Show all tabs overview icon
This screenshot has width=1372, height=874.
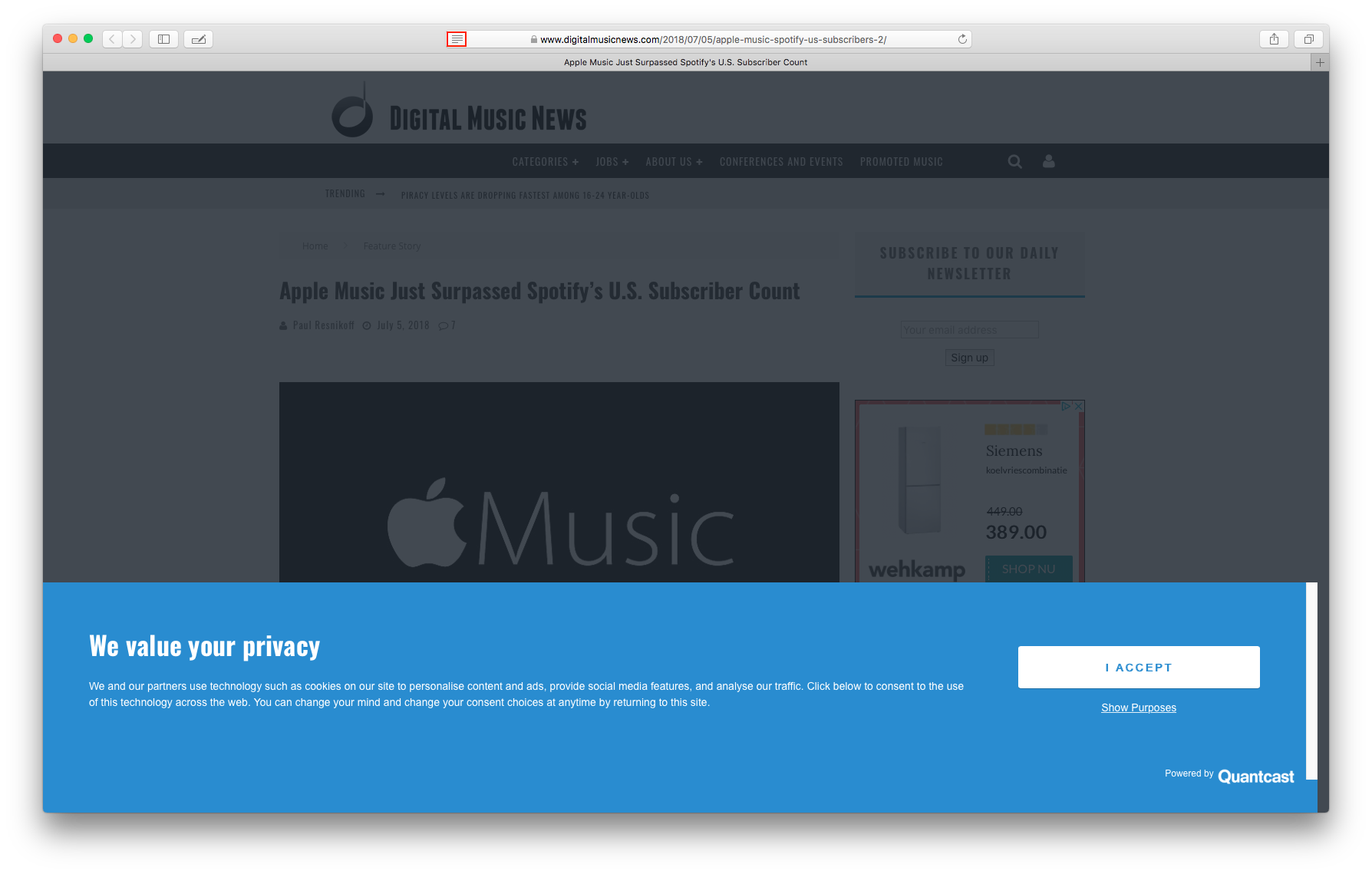click(x=1309, y=39)
